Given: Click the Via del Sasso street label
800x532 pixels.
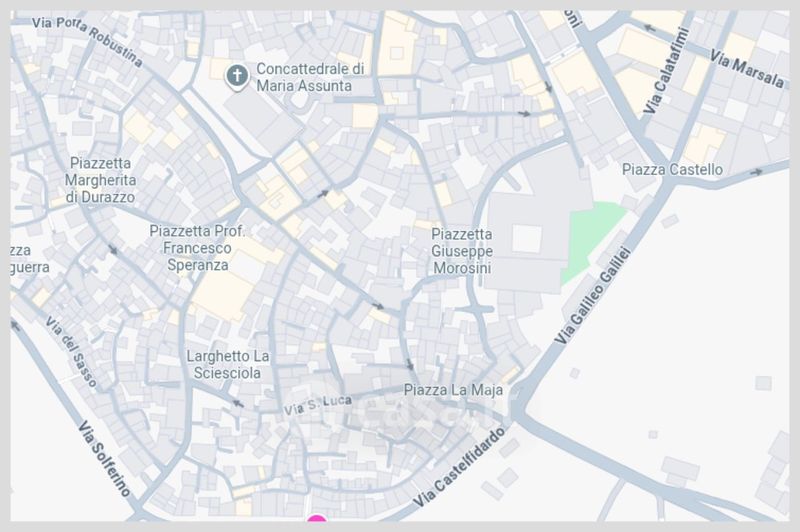Looking at the screenshot, I should click(71, 351).
